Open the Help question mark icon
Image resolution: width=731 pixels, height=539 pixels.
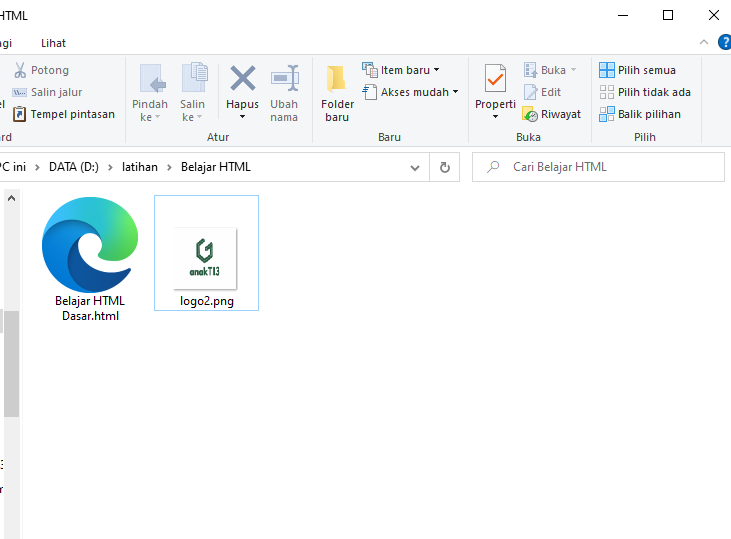tap(724, 42)
